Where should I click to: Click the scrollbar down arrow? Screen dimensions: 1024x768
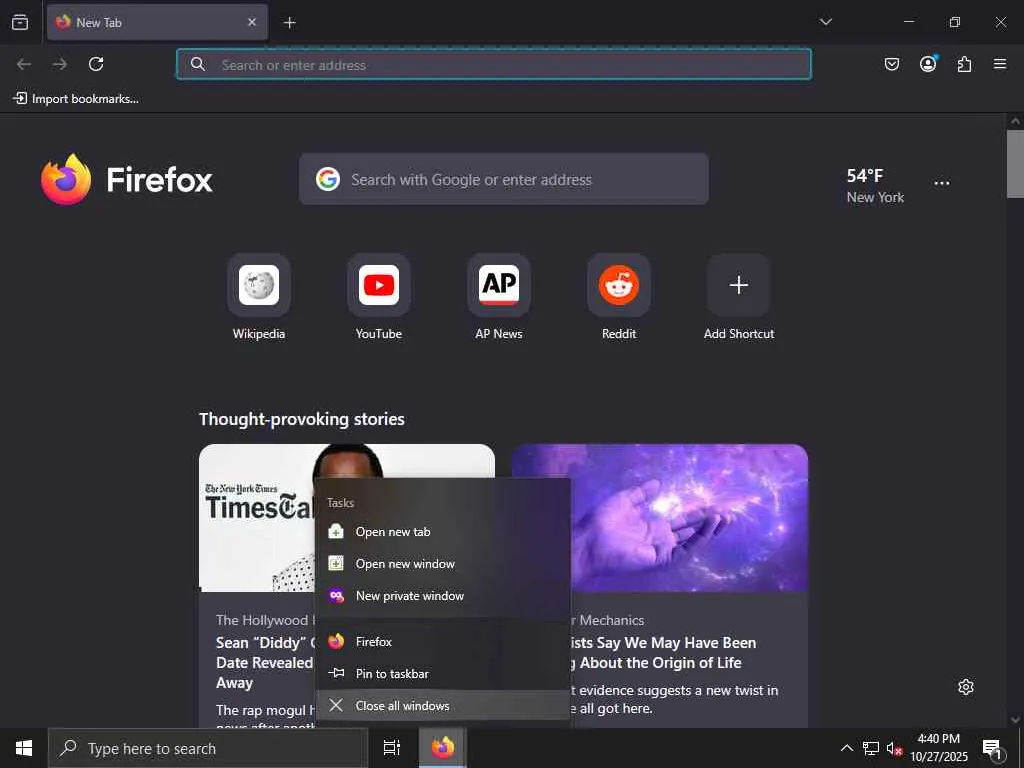click(x=1015, y=720)
